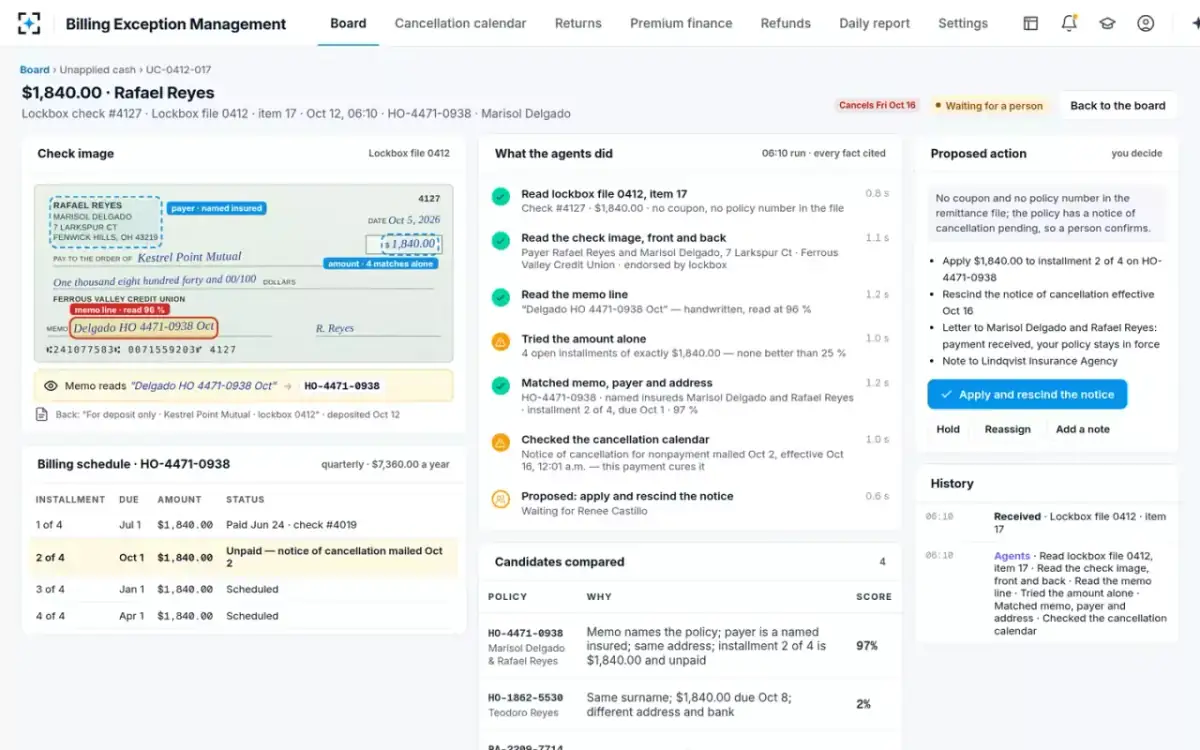Click 'Paid Jun 24 · check #4019' status
The height and width of the screenshot is (750, 1200).
291,524
